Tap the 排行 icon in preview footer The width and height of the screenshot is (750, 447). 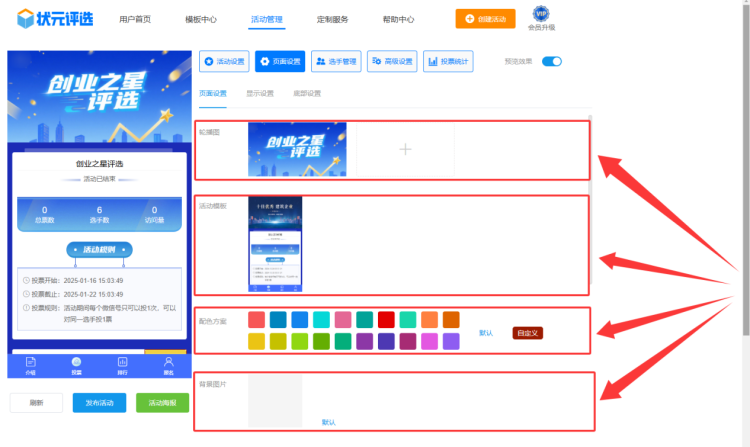pyautogui.click(x=122, y=364)
